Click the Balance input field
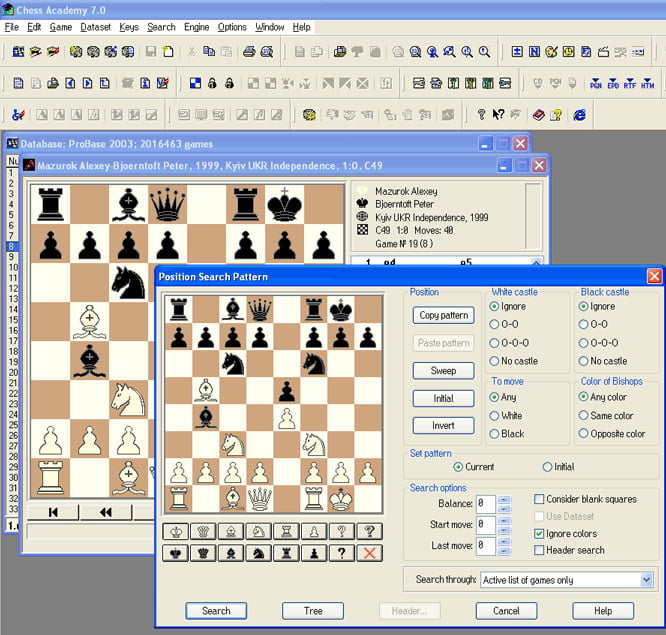 [486, 504]
